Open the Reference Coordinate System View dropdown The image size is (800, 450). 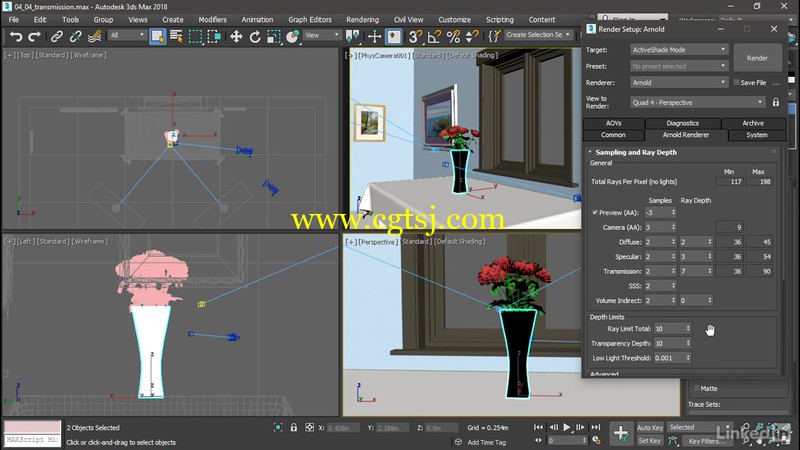tap(322, 35)
